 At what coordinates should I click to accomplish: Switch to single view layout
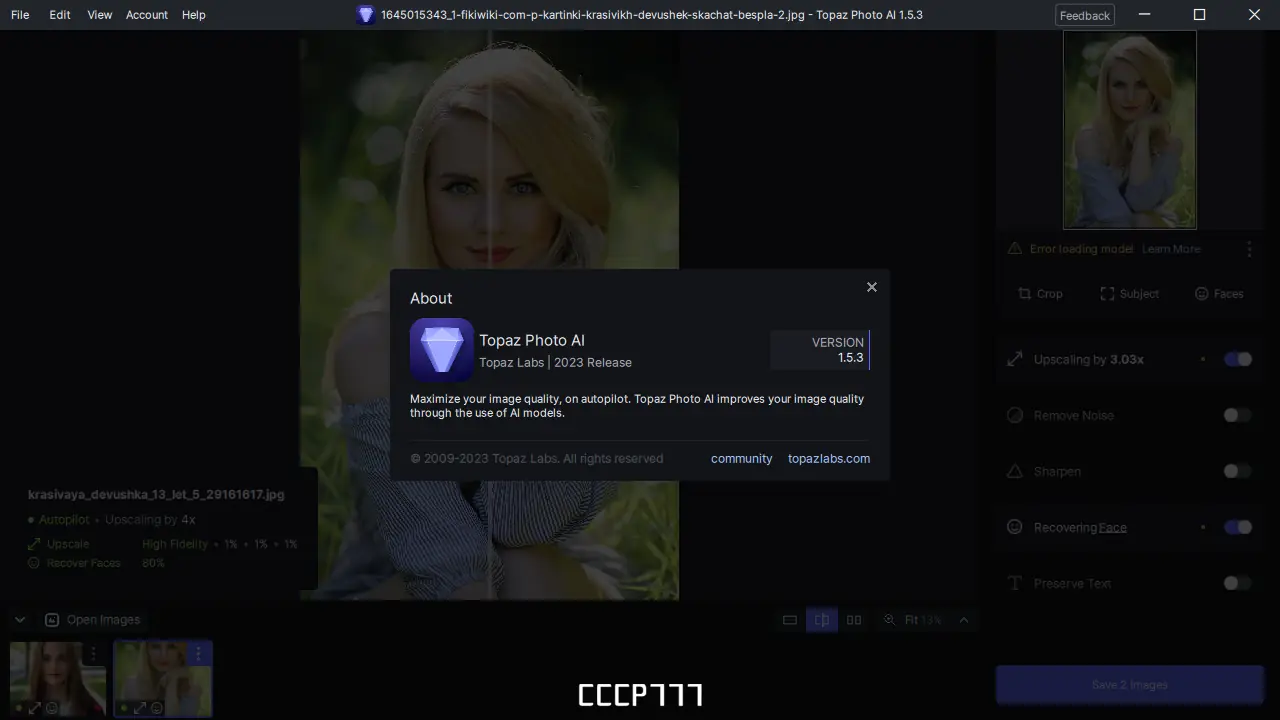(x=790, y=620)
